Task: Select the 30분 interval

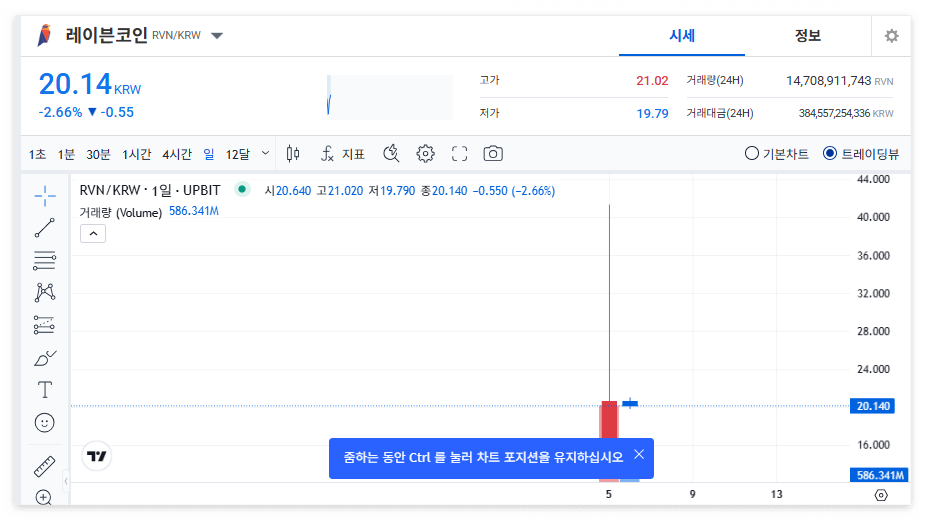Action: [x=98, y=155]
